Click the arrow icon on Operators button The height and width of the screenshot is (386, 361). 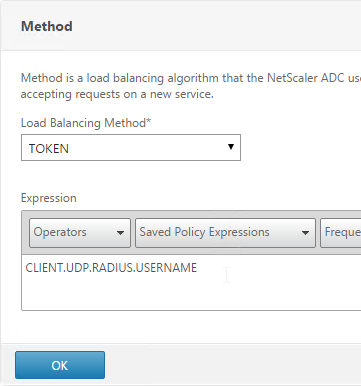tap(120, 233)
